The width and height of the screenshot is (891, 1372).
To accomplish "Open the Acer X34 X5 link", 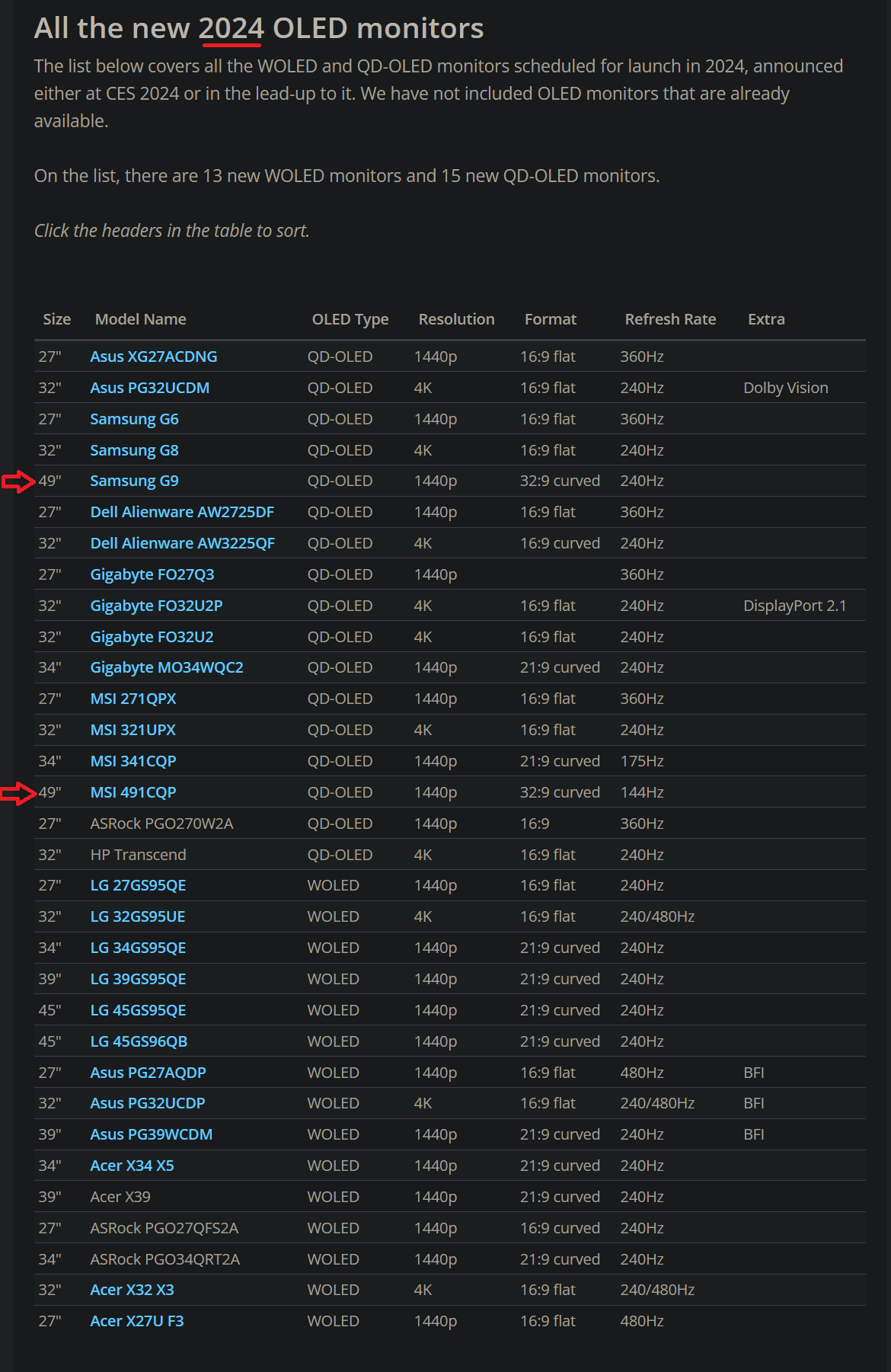I will (133, 1166).
